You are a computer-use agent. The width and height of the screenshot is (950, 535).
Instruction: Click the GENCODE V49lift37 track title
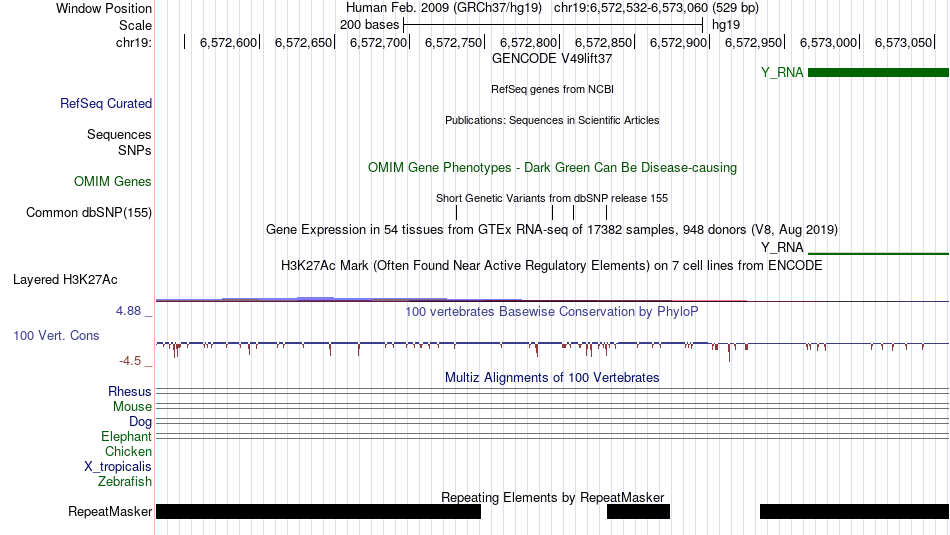[x=552, y=59]
